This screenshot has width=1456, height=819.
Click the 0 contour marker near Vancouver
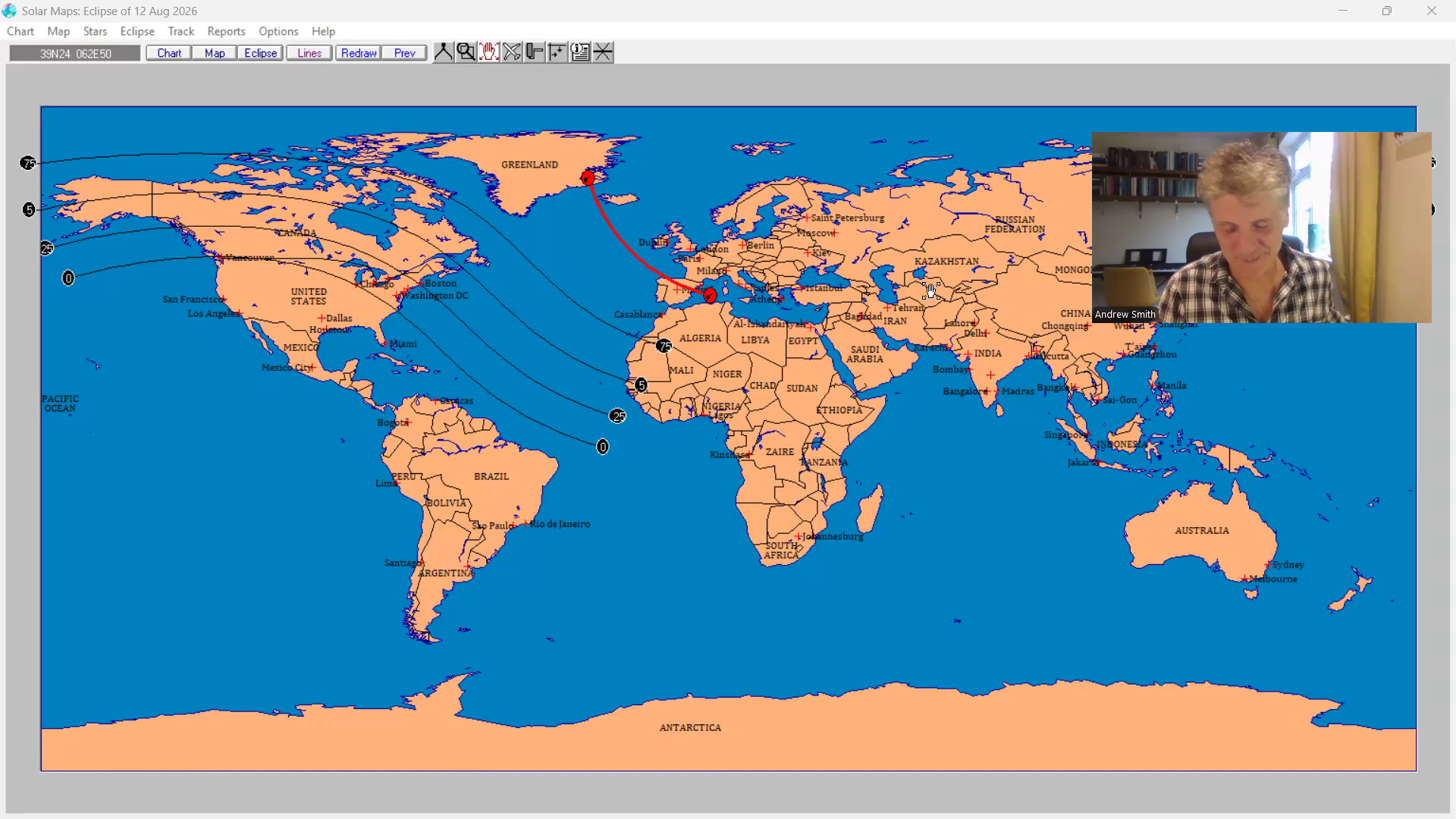[68, 278]
